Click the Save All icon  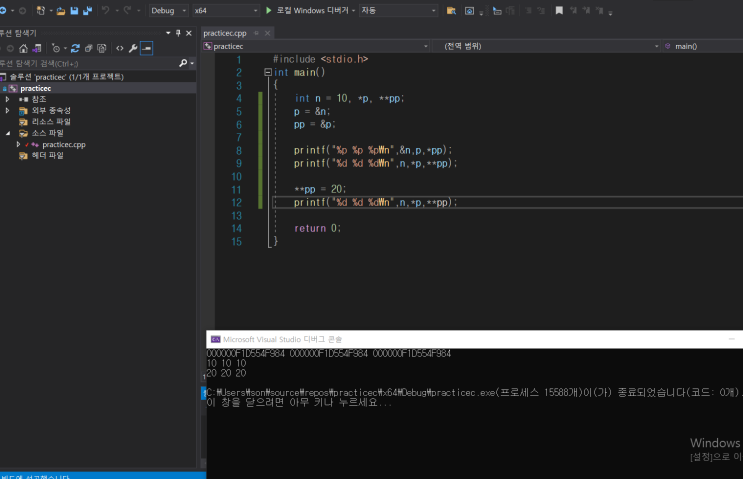(x=88, y=10)
